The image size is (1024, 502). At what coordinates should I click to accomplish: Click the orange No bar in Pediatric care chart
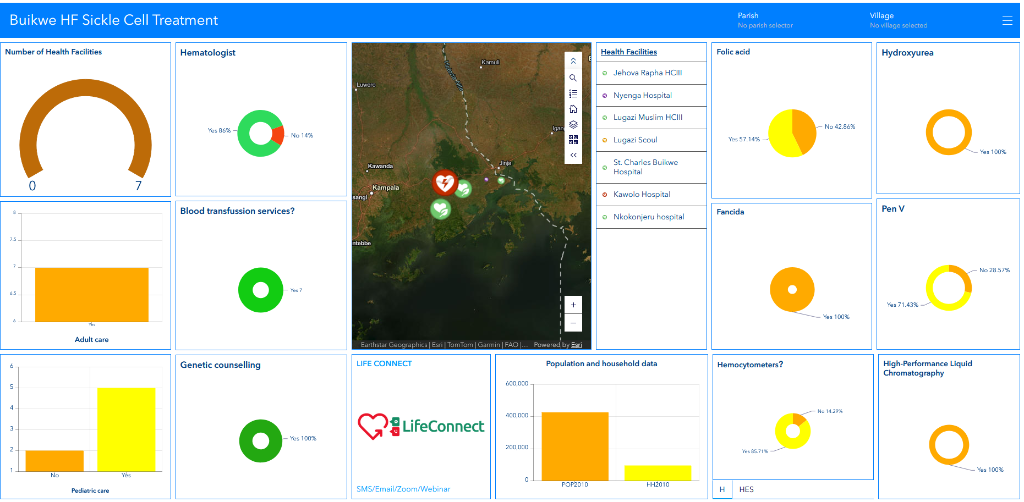pos(55,460)
